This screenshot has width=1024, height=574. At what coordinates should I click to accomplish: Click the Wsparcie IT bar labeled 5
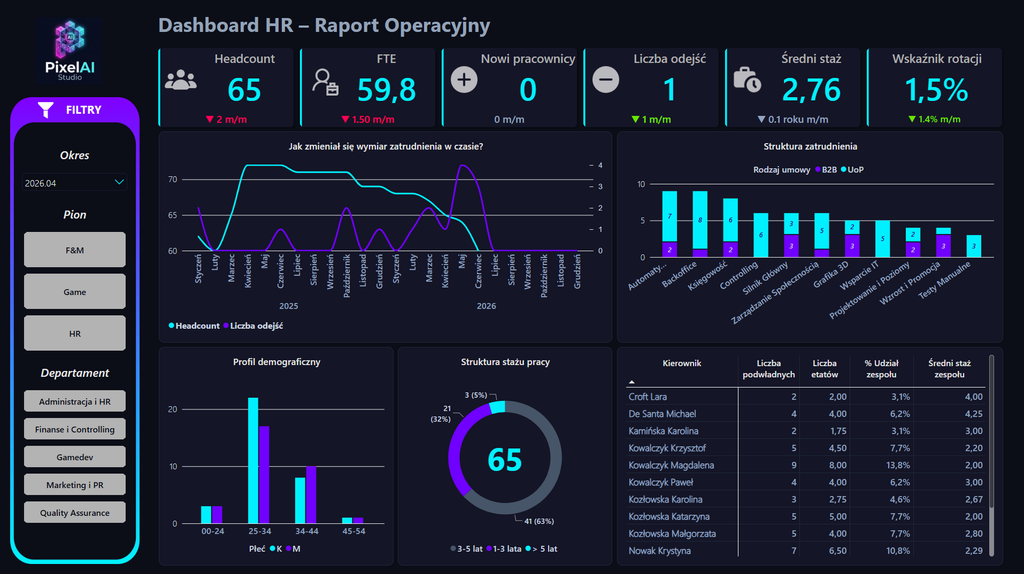coord(882,239)
